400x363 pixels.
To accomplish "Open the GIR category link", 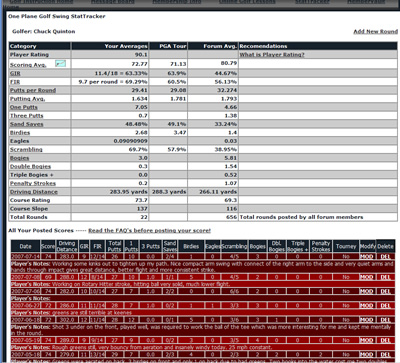I will click(x=15, y=73).
